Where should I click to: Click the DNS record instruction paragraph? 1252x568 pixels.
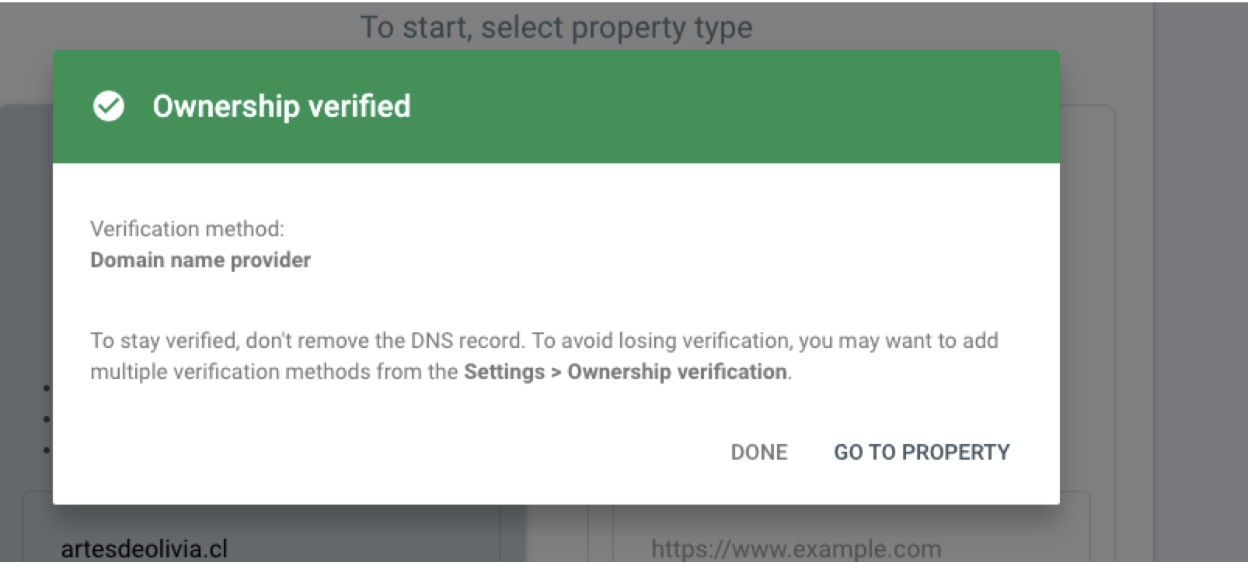click(x=545, y=357)
